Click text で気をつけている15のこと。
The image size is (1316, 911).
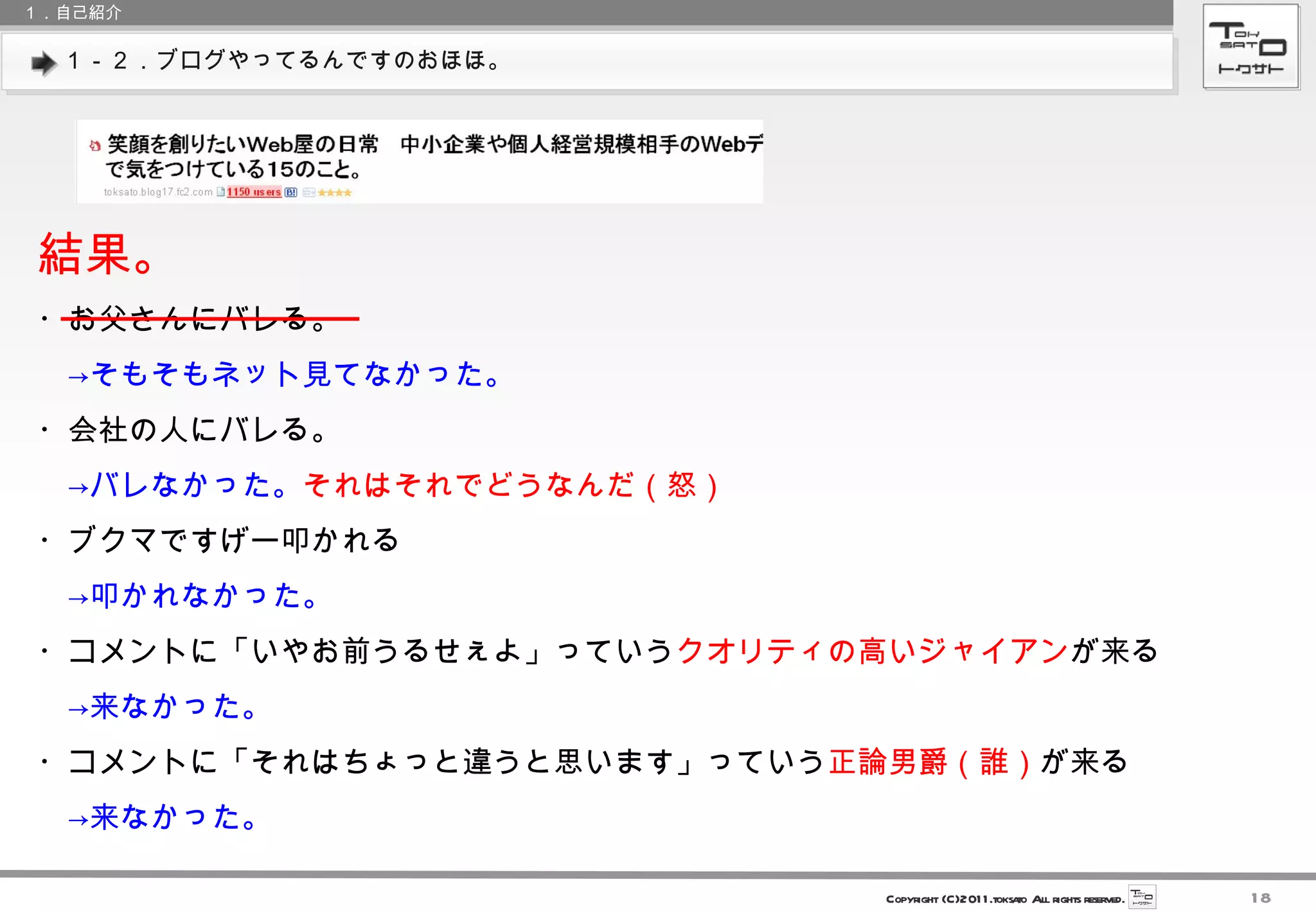coord(234,169)
